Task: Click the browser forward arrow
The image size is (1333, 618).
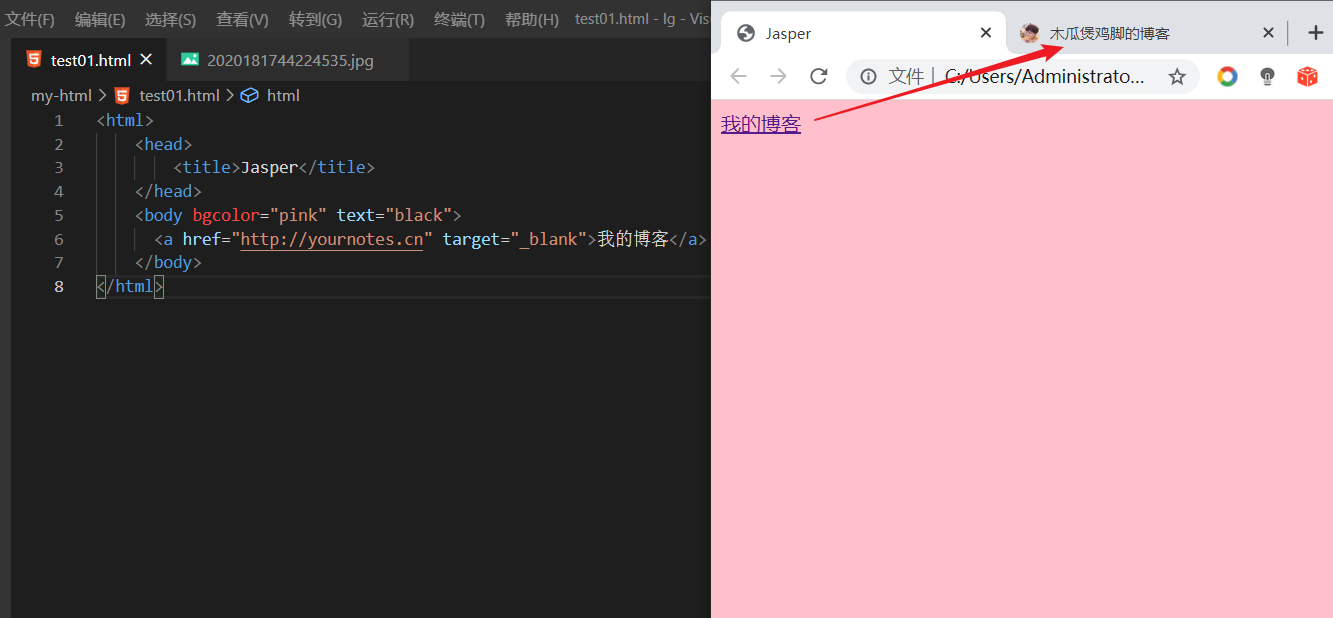Action: click(778, 77)
